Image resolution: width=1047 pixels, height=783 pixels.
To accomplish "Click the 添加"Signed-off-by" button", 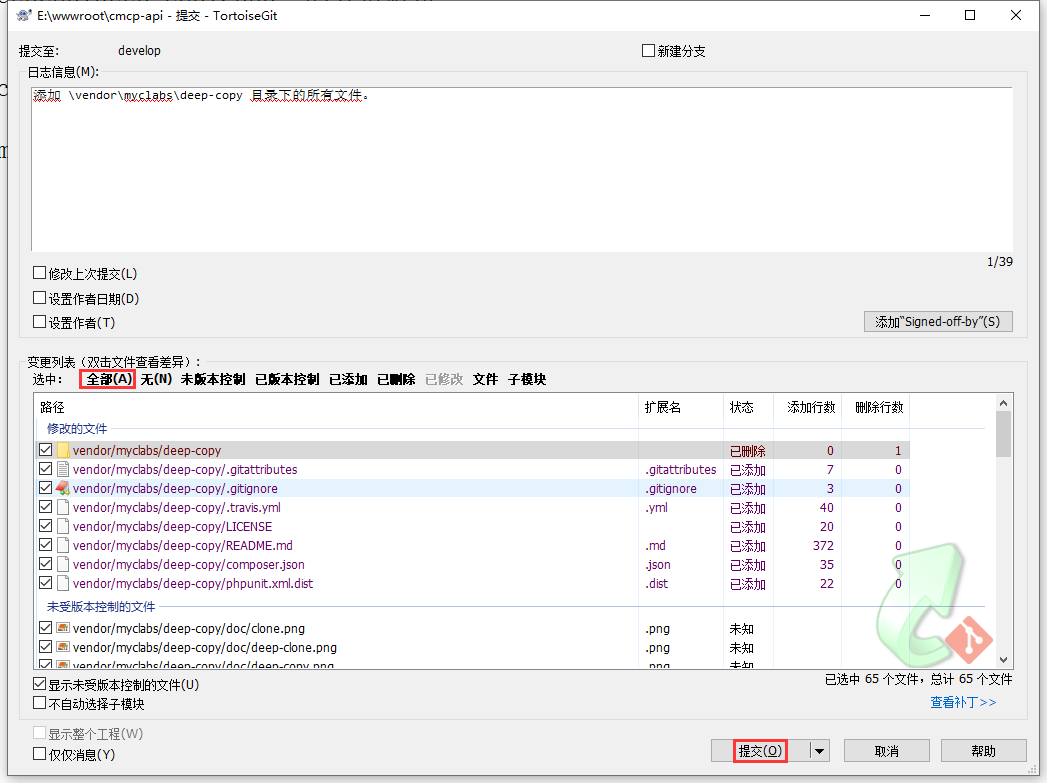I will click(x=937, y=322).
